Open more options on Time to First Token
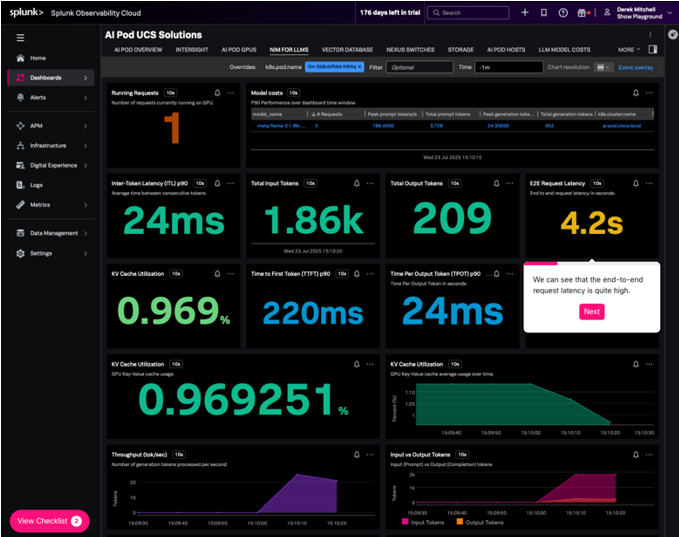The width and height of the screenshot is (679, 537). point(370,274)
